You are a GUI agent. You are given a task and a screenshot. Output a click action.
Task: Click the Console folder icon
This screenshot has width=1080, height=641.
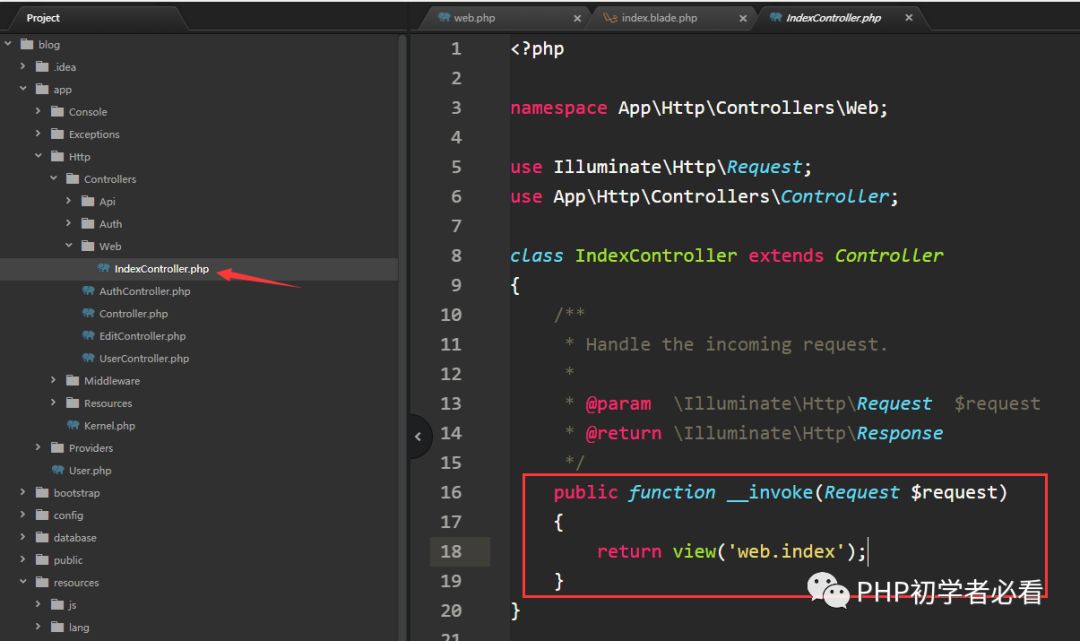click(57, 112)
